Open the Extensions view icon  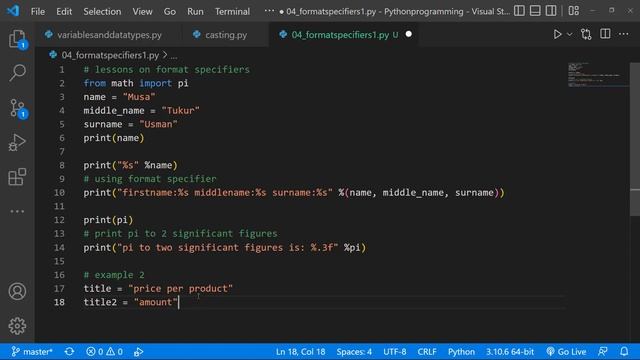(x=18, y=177)
